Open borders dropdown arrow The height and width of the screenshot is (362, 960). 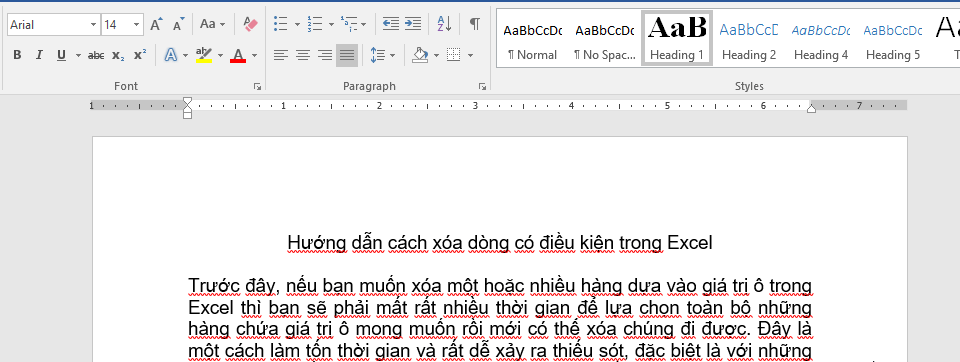[x=470, y=55]
